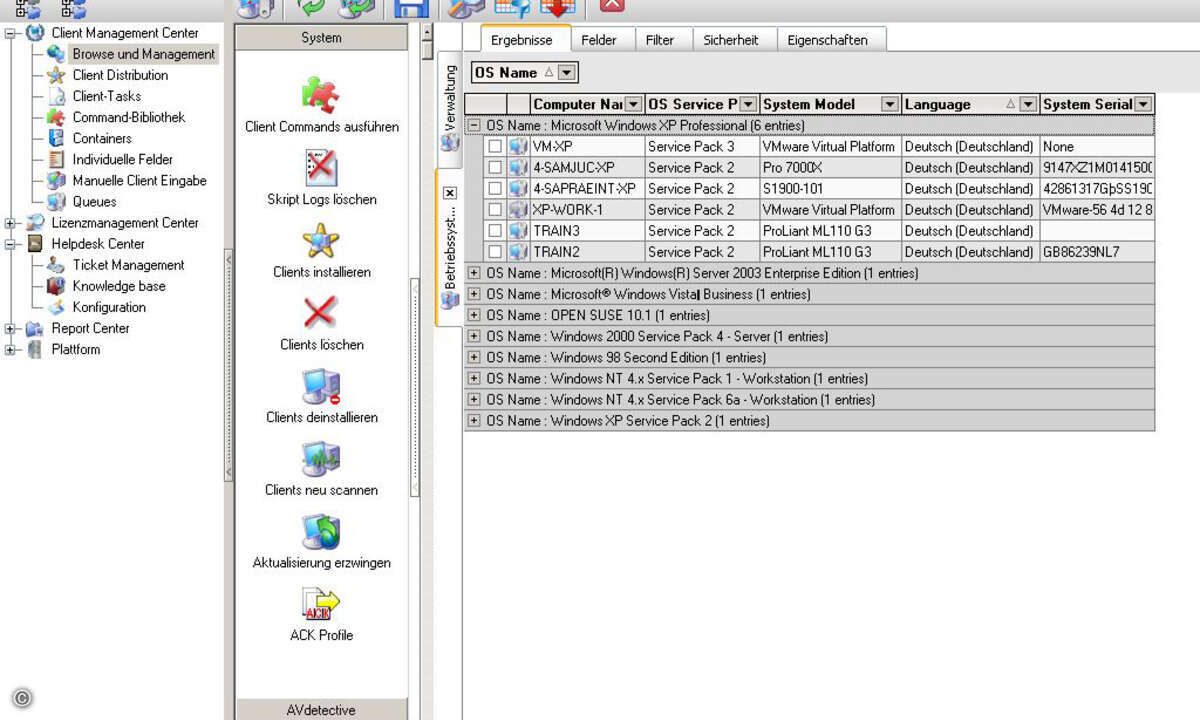Click the cell 'Pro 7000X'

pos(830,167)
